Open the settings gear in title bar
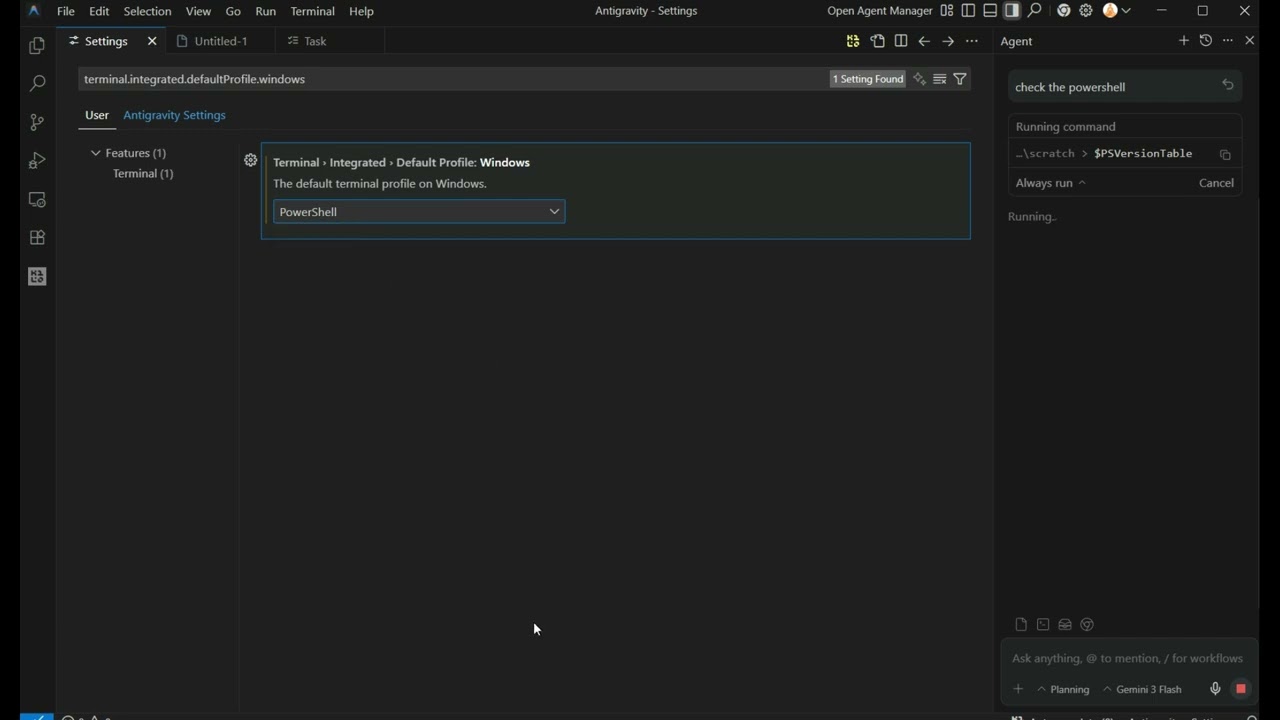The width and height of the screenshot is (1280, 720). [x=1086, y=11]
